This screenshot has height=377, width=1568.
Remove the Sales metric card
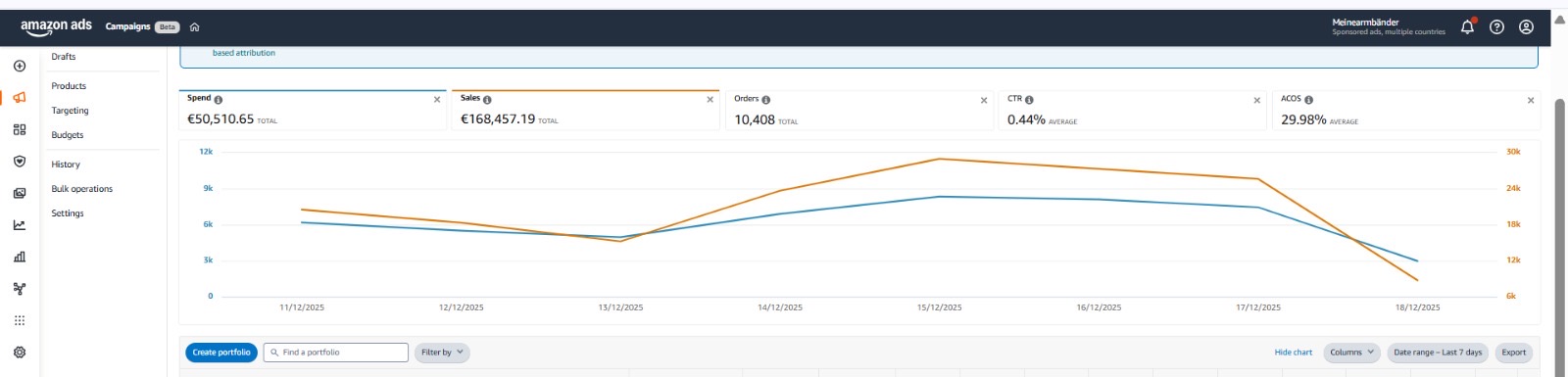pos(710,100)
